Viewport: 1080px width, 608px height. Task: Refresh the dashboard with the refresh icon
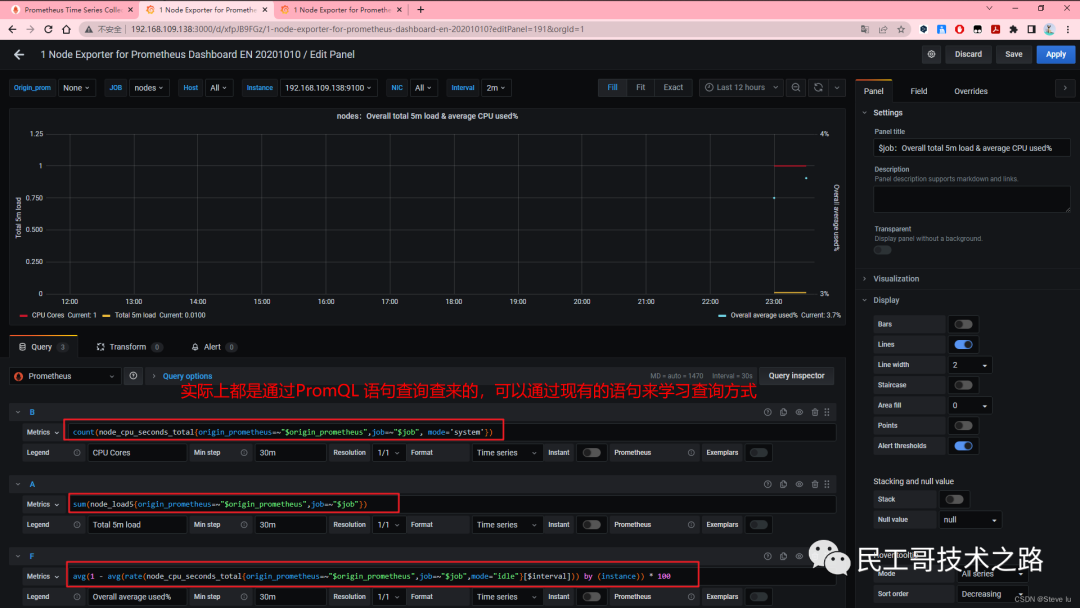(818, 87)
